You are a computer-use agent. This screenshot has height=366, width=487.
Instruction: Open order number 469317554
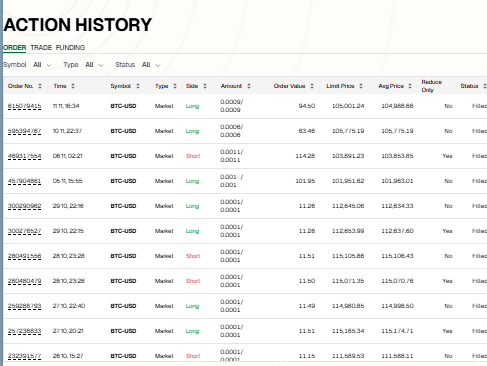pyautogui.click(x=24, y=156)
